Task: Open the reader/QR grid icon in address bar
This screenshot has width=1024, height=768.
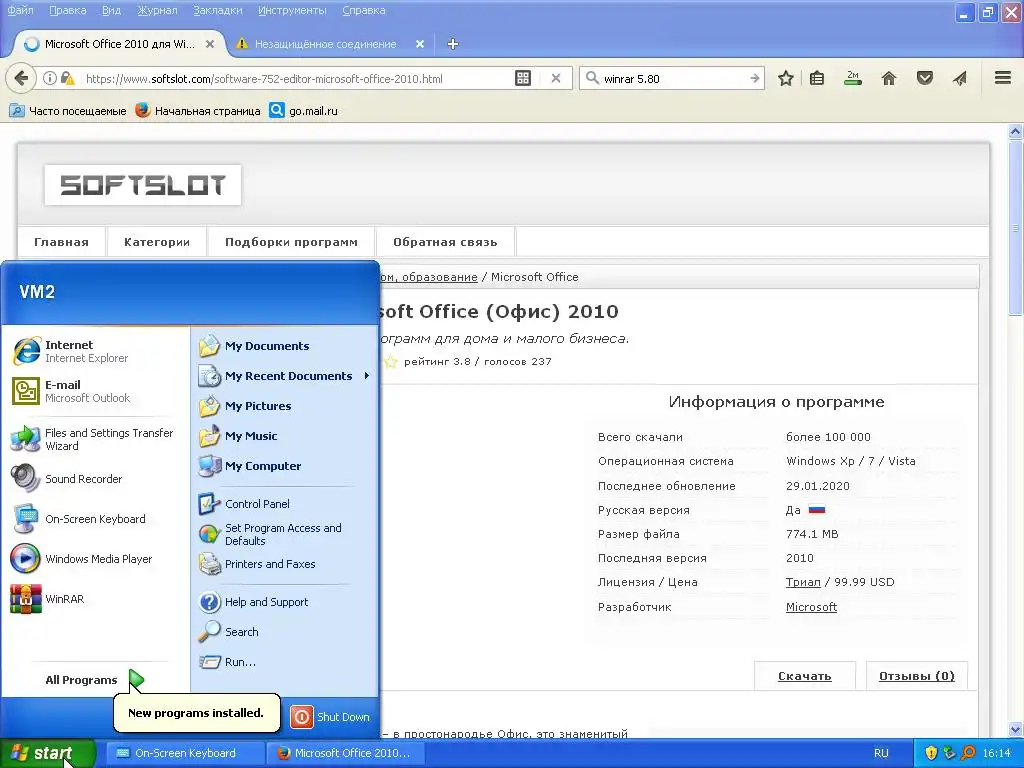Action: click(x=523, y=78)
